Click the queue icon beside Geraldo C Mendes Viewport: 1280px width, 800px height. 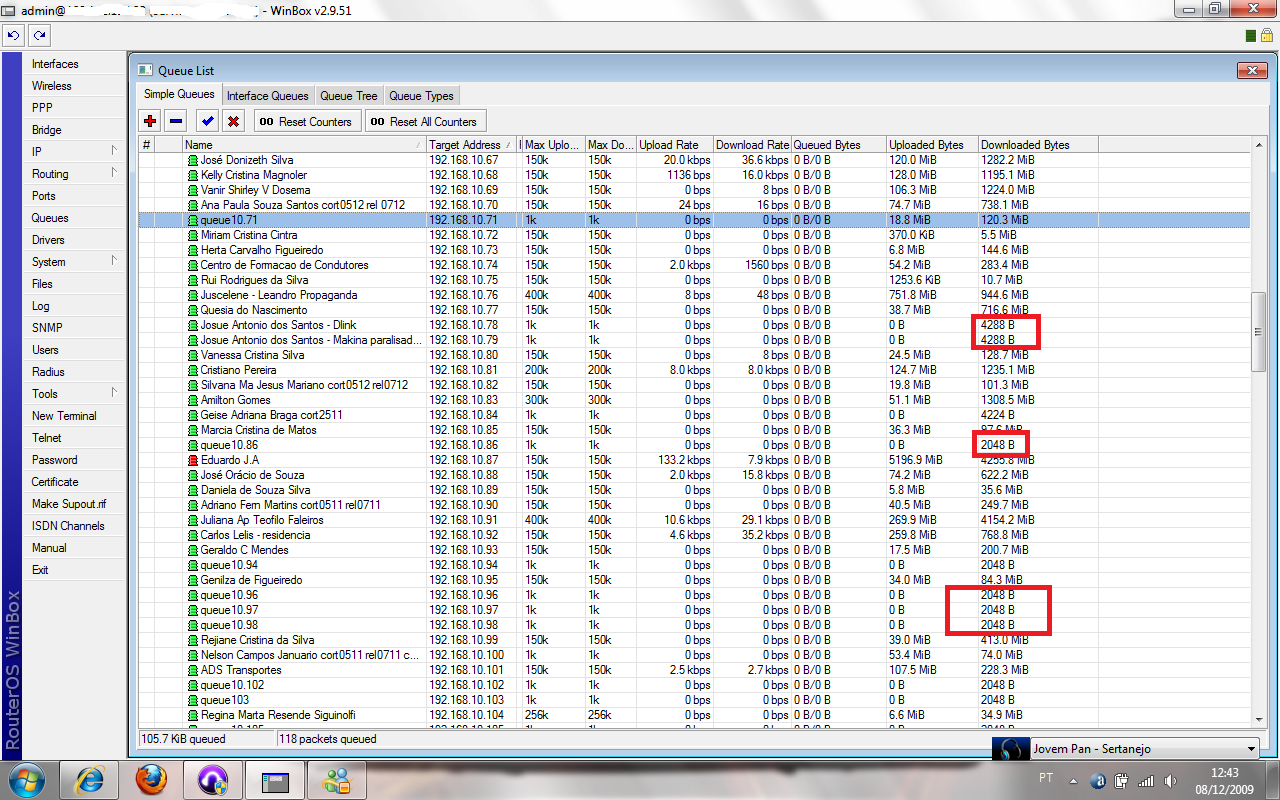pyautogui.click(x=193, y=550)
